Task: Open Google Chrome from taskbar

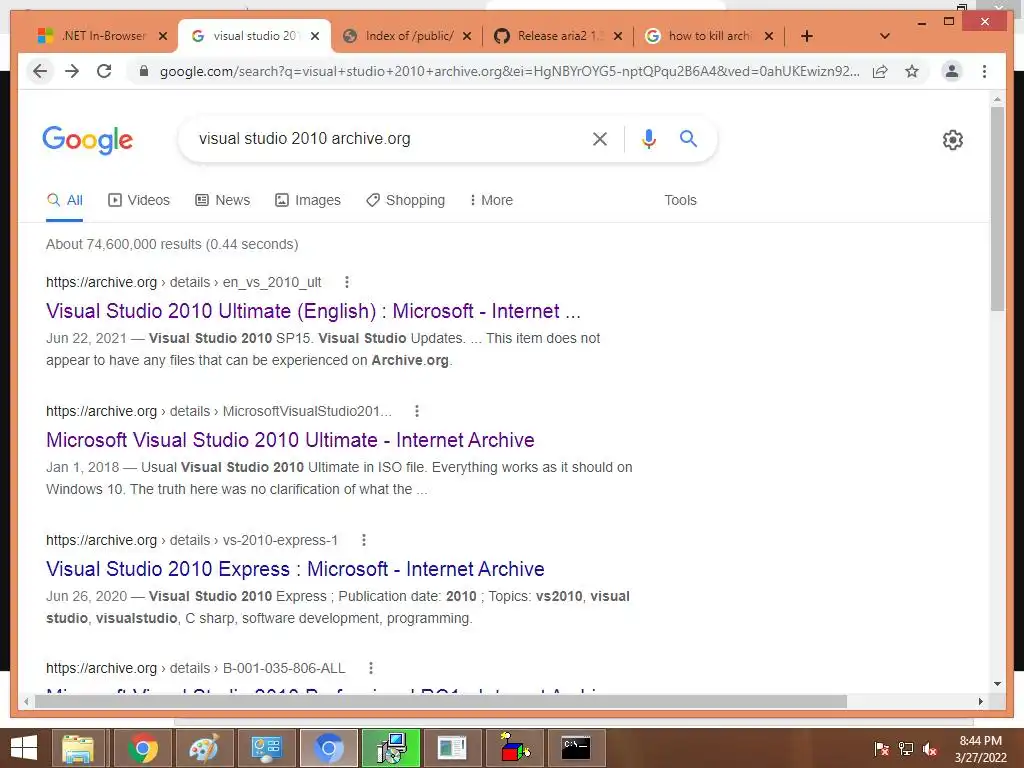Action: point(142,748)
